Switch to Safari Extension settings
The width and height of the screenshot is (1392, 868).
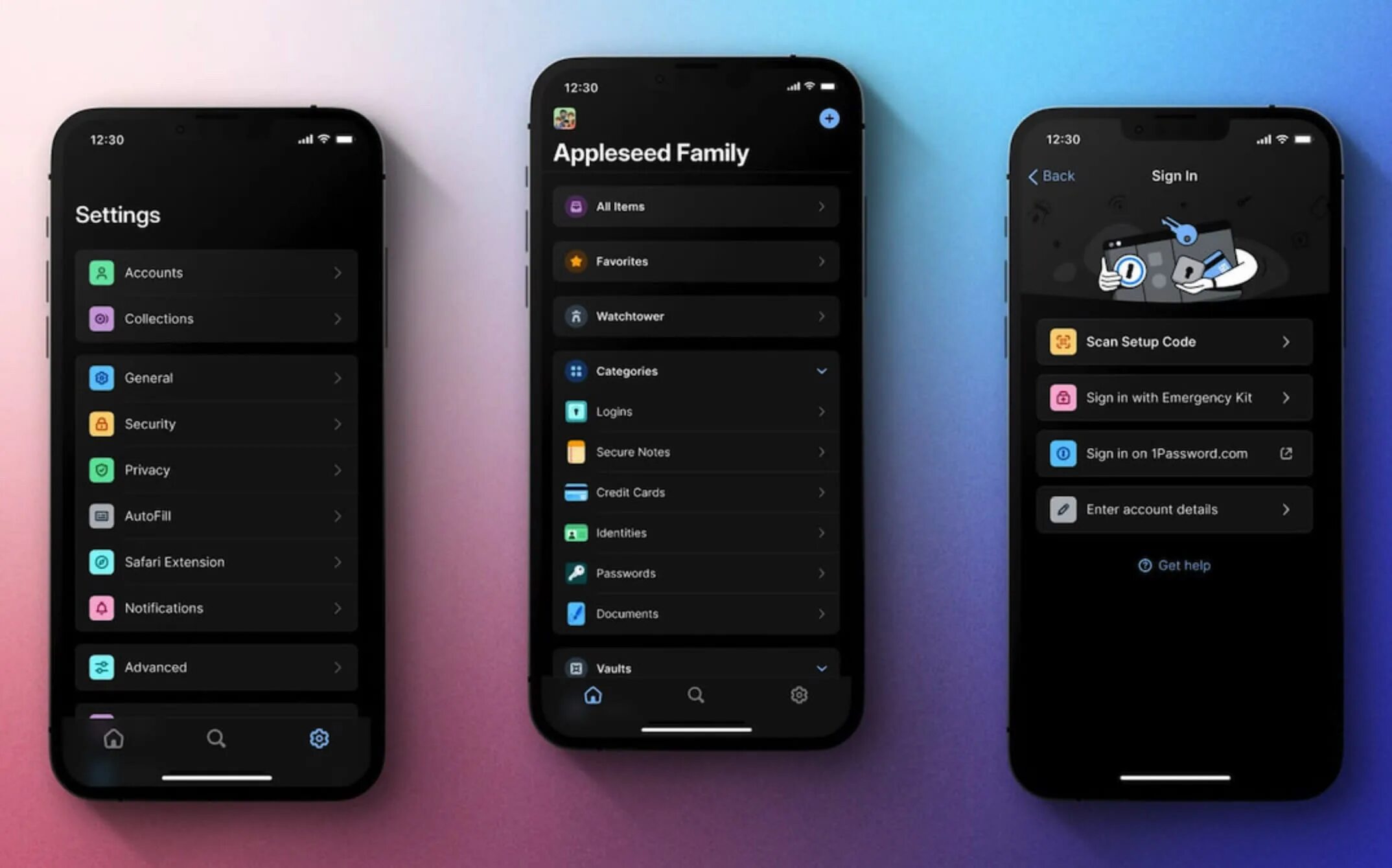tap(214, 560)
